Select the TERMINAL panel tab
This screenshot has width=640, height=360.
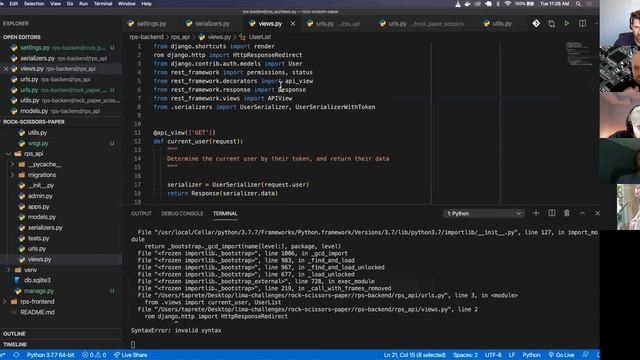point(225,213)
